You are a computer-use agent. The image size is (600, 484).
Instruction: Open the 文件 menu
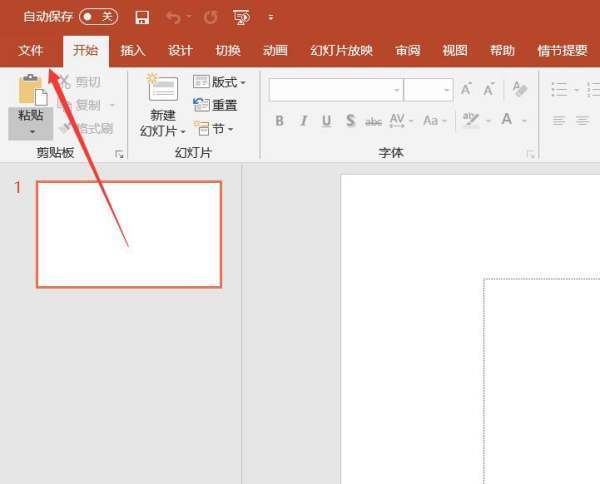coord(31,51)
